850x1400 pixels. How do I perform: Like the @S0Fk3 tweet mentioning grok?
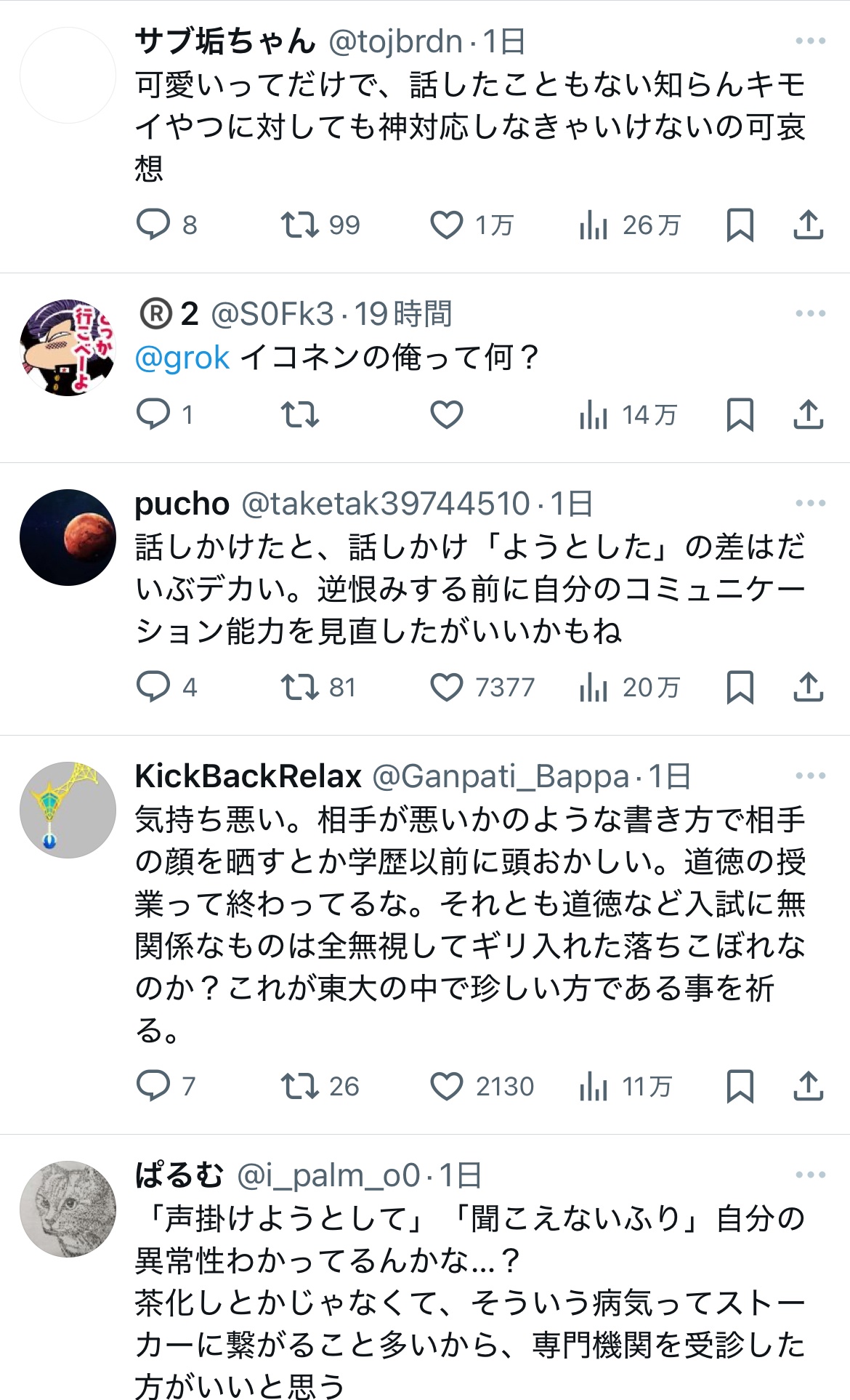click(x=447, y=414)
